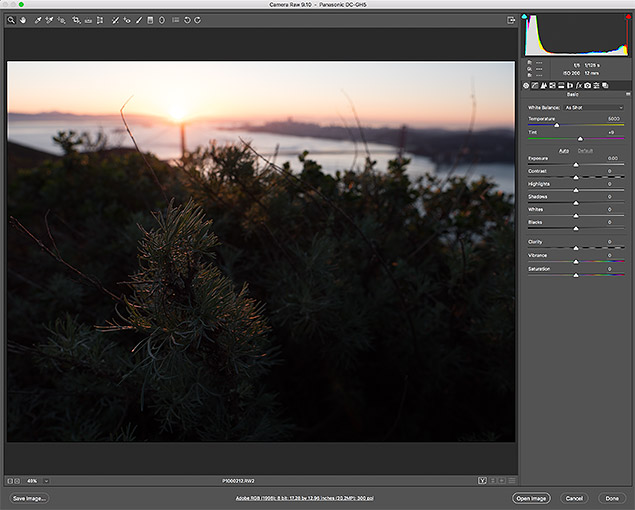Click the Temperature slider handle
Viewport: 635px width, 510px height.
click(x=557, y=125)
